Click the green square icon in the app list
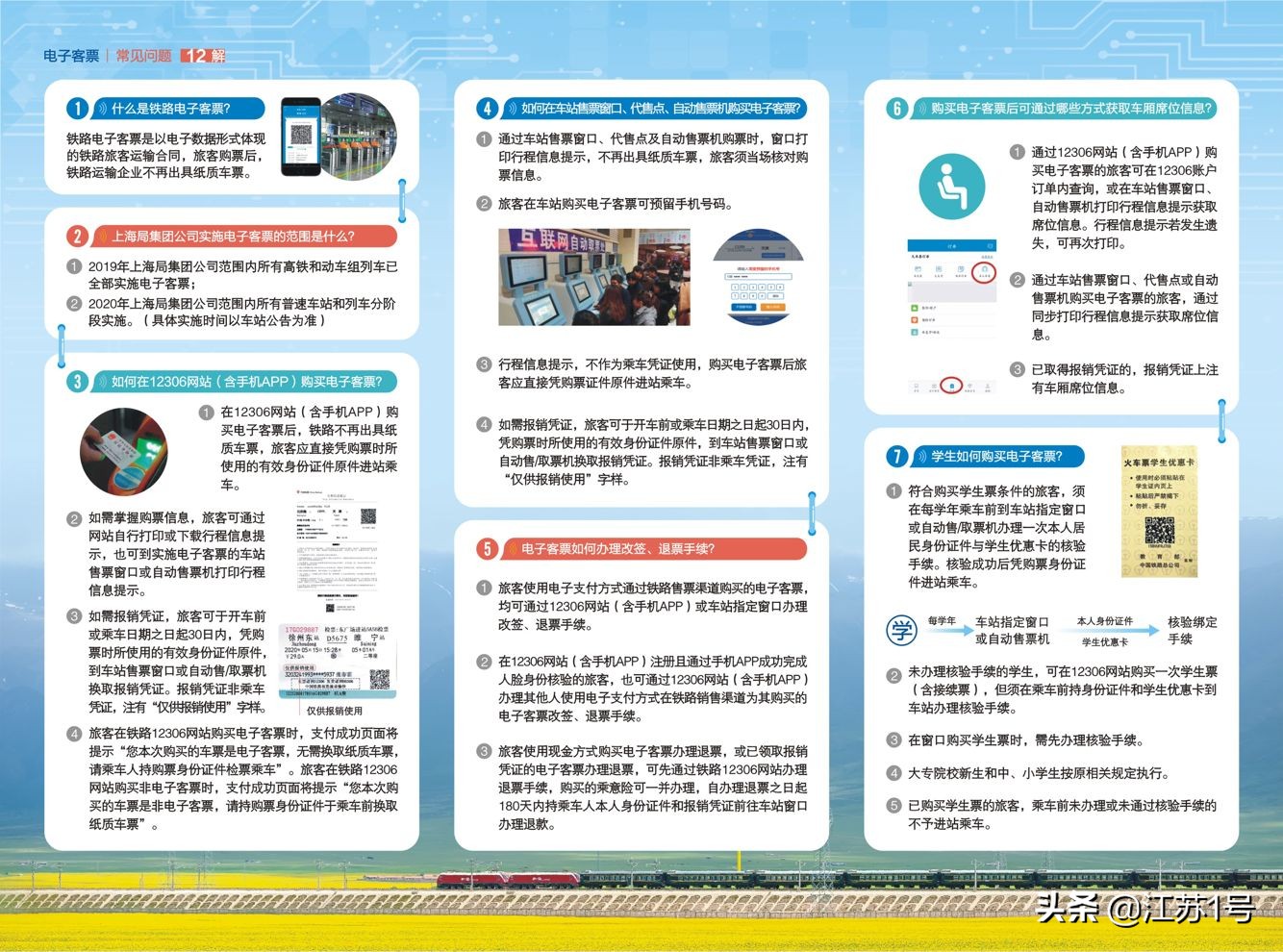Screen dimensions: 1283x952 [x=915, y=308]
